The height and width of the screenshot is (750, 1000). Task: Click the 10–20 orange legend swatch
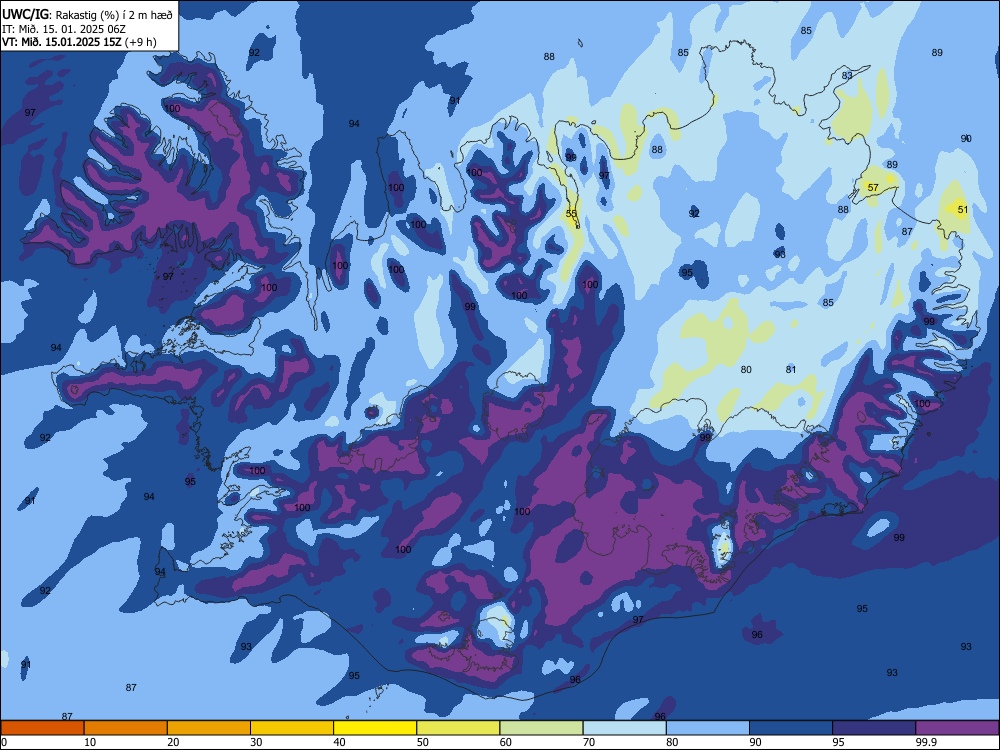click(126, 728)
